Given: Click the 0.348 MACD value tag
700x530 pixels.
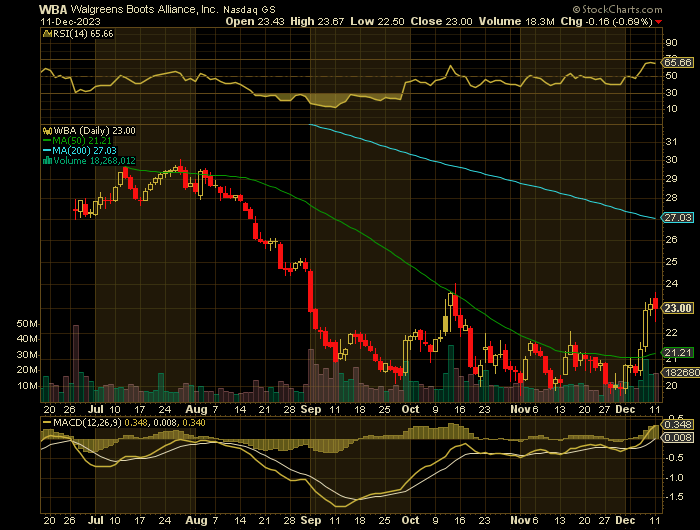Looking at the screenshot, I should point(678,424).
